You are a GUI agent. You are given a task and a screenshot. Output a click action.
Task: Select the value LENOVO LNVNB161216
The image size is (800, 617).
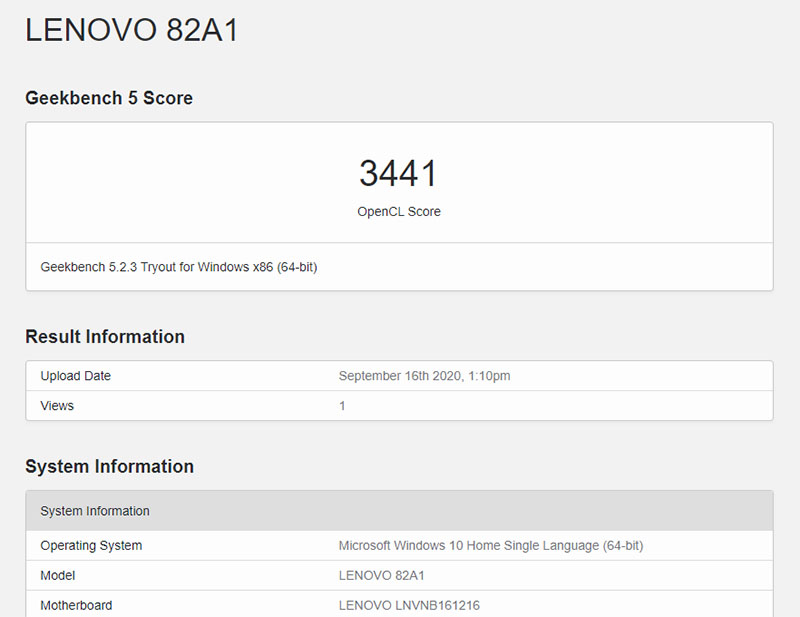click(409, 605)
